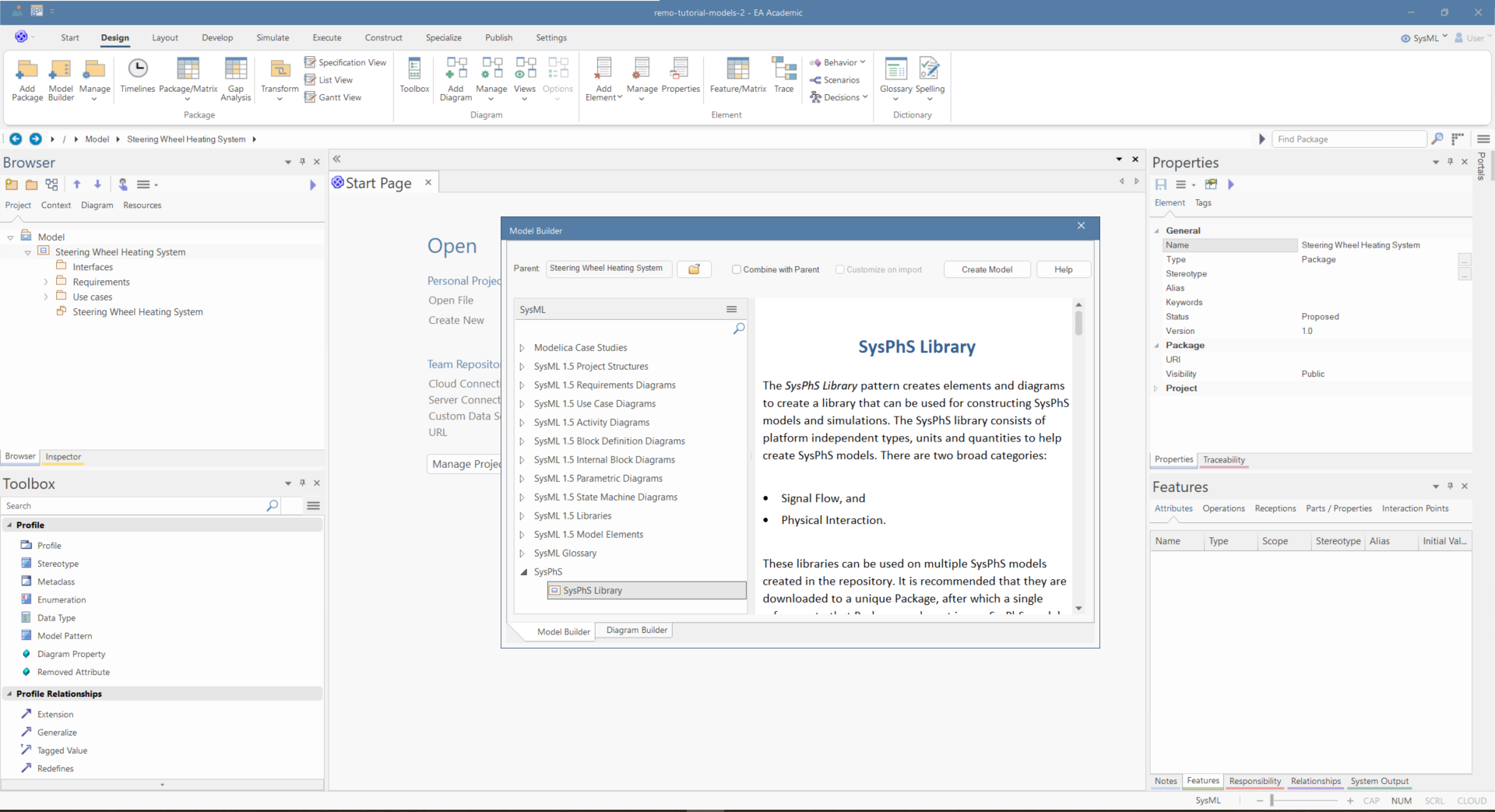Expand SysML 1.5 Block Definition Diagrams
This screenshot has width=1495, height=812.
click(x=522, y=441)
